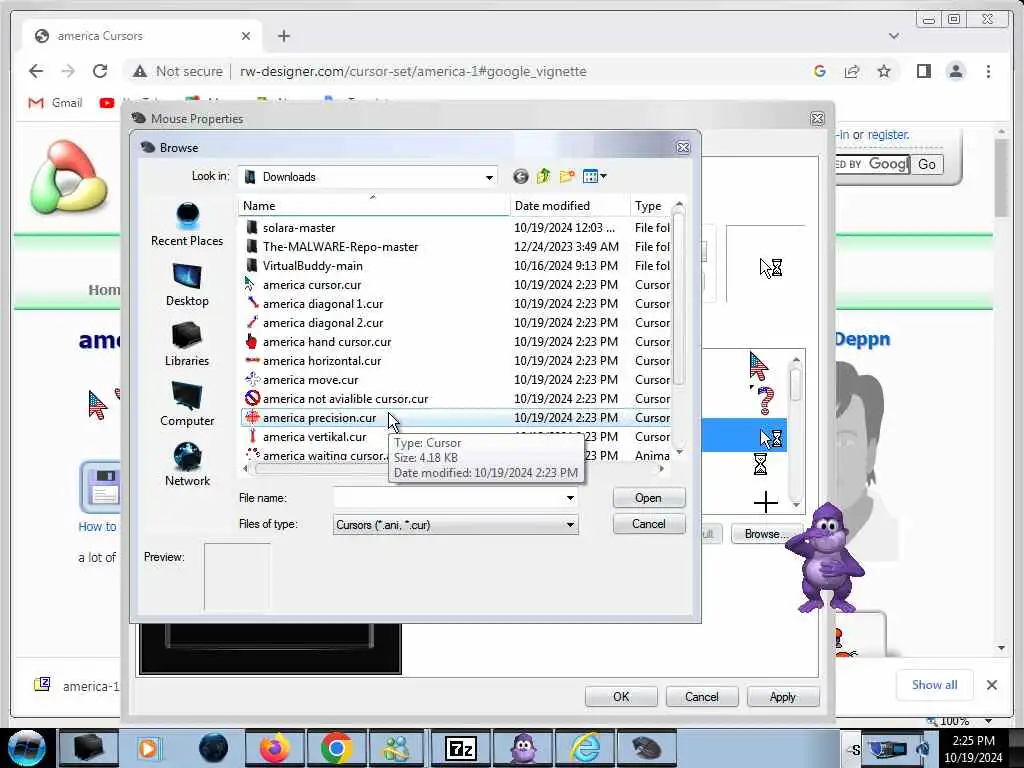The image size is (1024, 768).
Task: Sort files by Type column header
Action: 650,206
